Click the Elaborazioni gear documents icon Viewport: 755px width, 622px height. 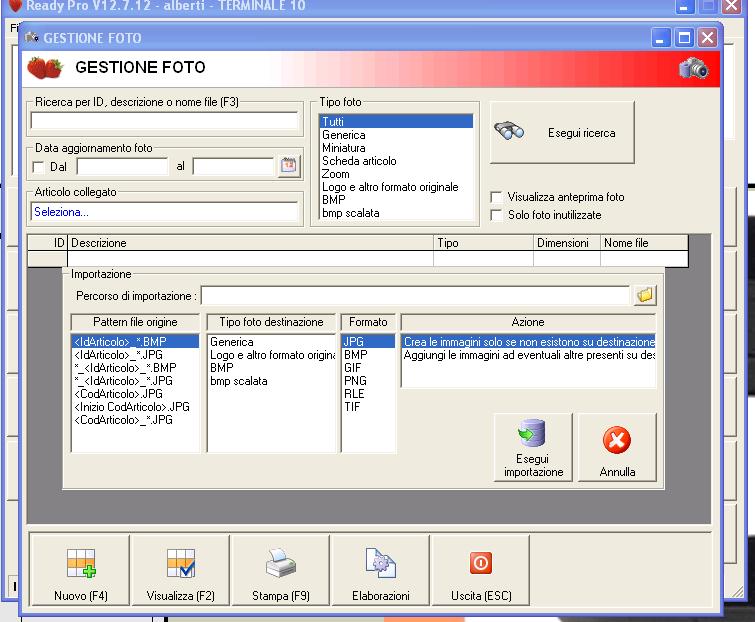tap(380, 563)
